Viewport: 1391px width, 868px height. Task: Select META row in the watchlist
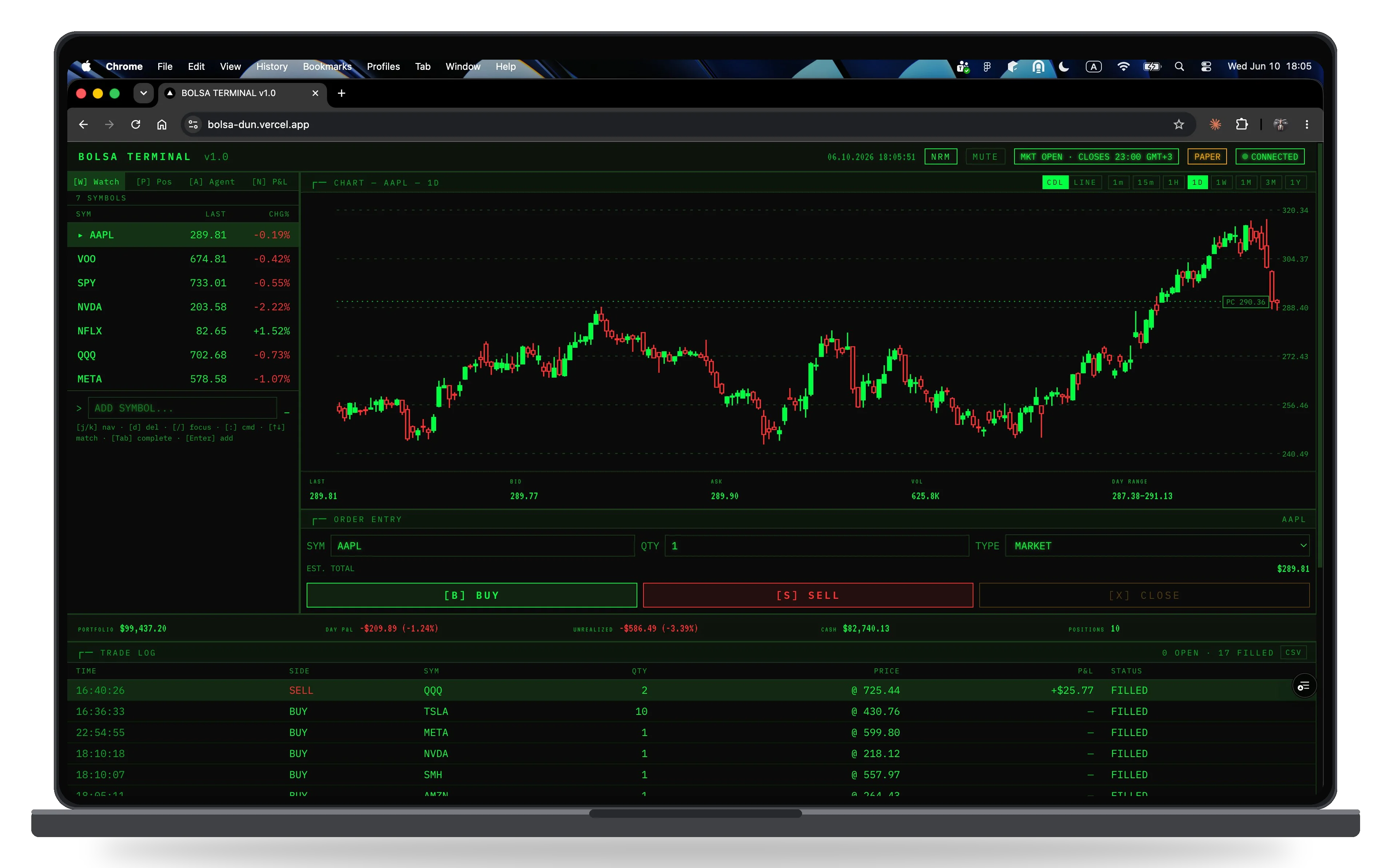(183, 379)
